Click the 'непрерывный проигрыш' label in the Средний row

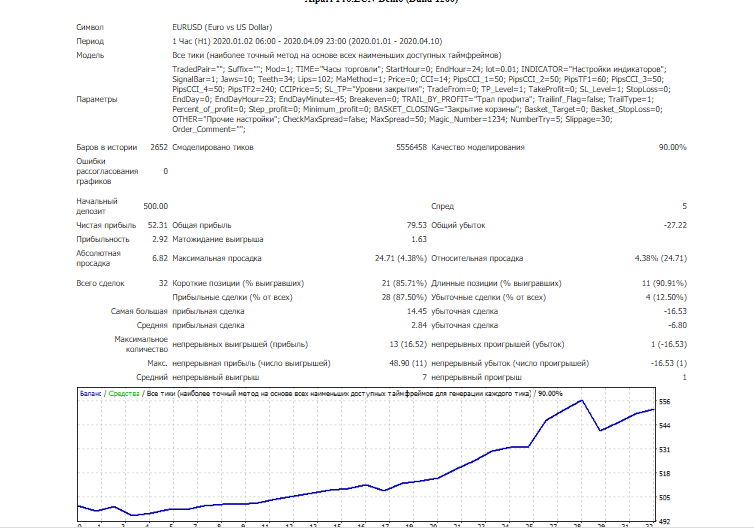coord(476,377)
